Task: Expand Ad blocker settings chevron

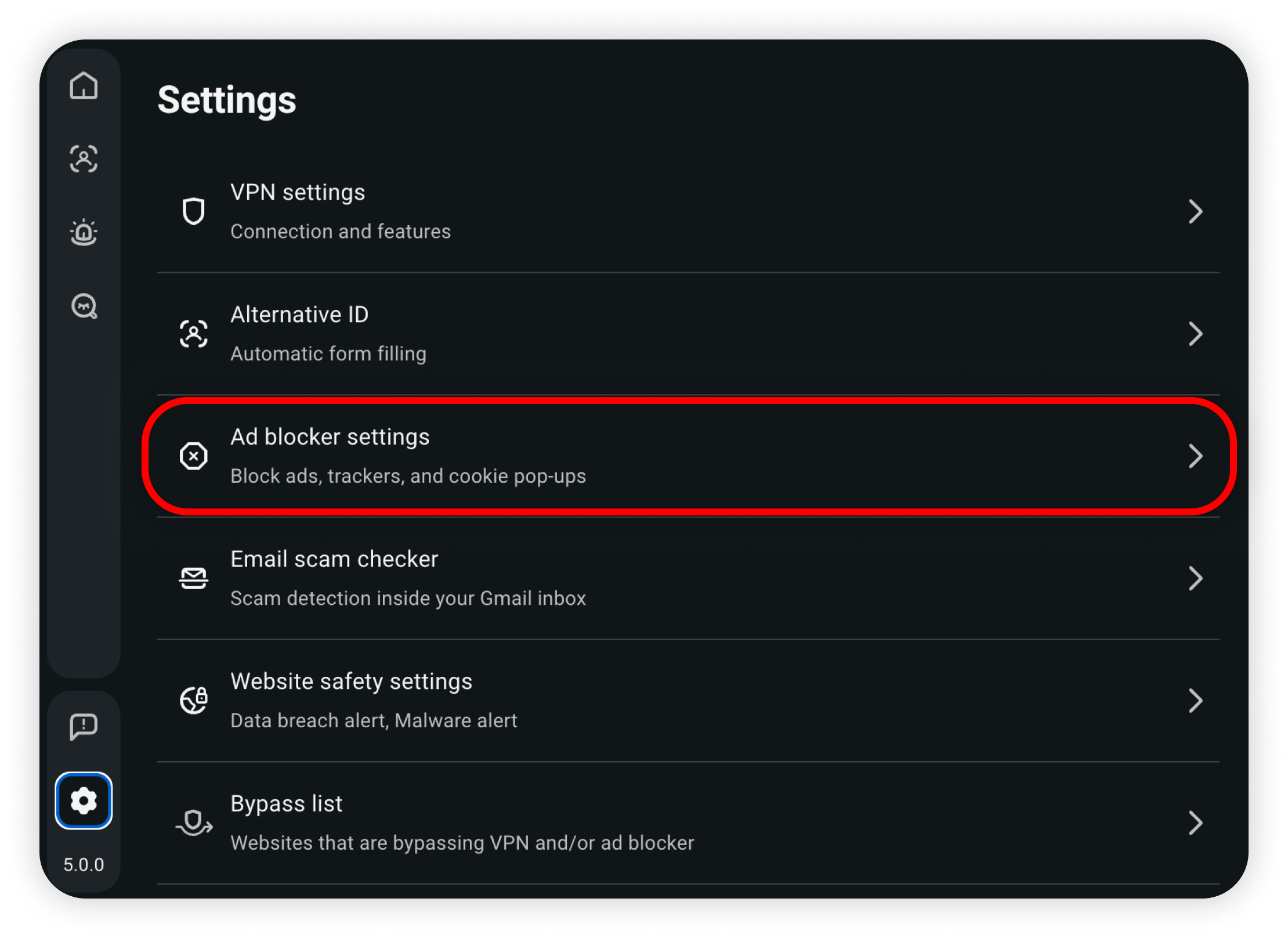Action: tap(1195, 456)
